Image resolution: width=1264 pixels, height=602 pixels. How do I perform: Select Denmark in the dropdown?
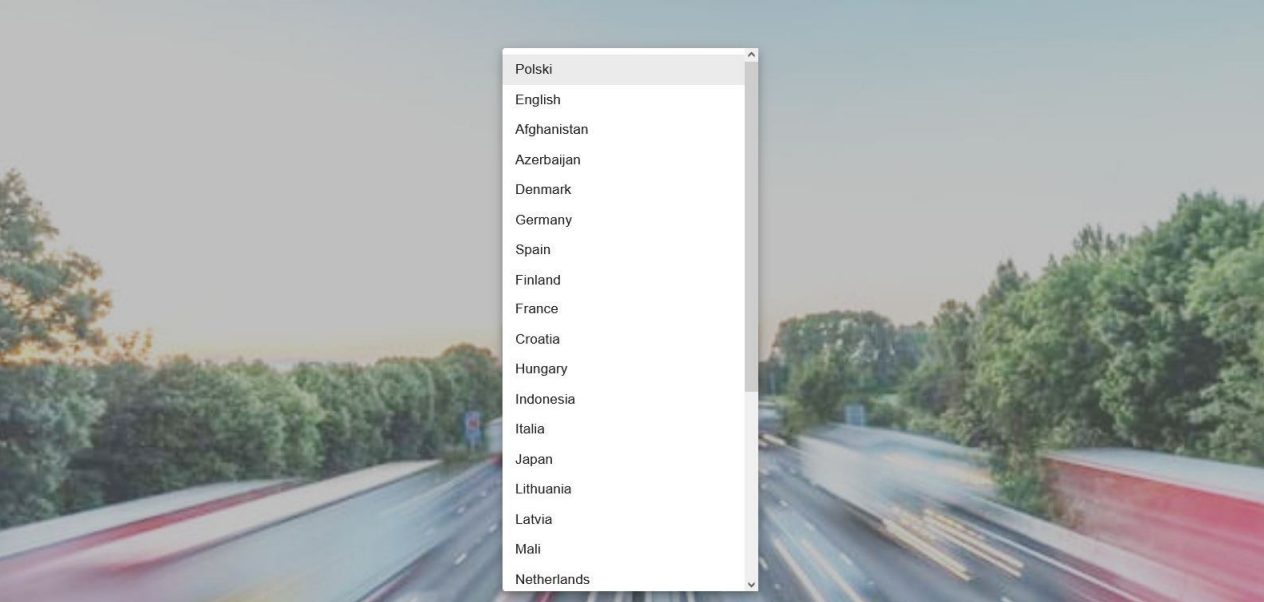(x=623, y=189)
